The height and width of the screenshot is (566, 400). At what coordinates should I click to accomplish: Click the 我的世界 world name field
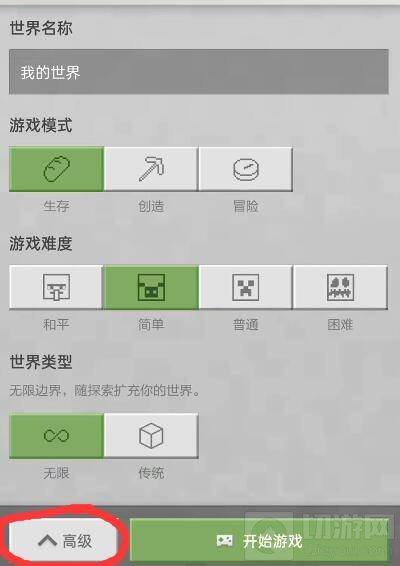point(199,72)
